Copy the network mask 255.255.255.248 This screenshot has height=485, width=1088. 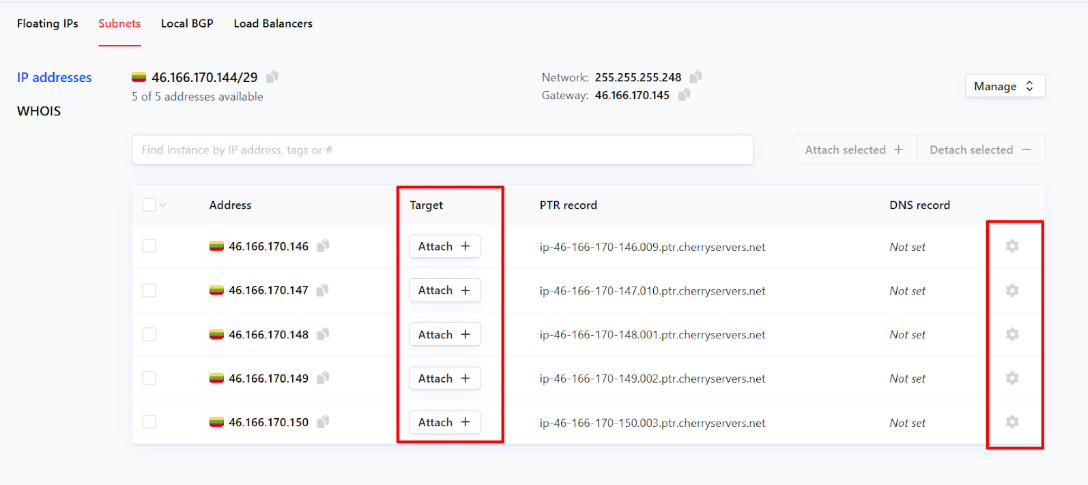696,77
